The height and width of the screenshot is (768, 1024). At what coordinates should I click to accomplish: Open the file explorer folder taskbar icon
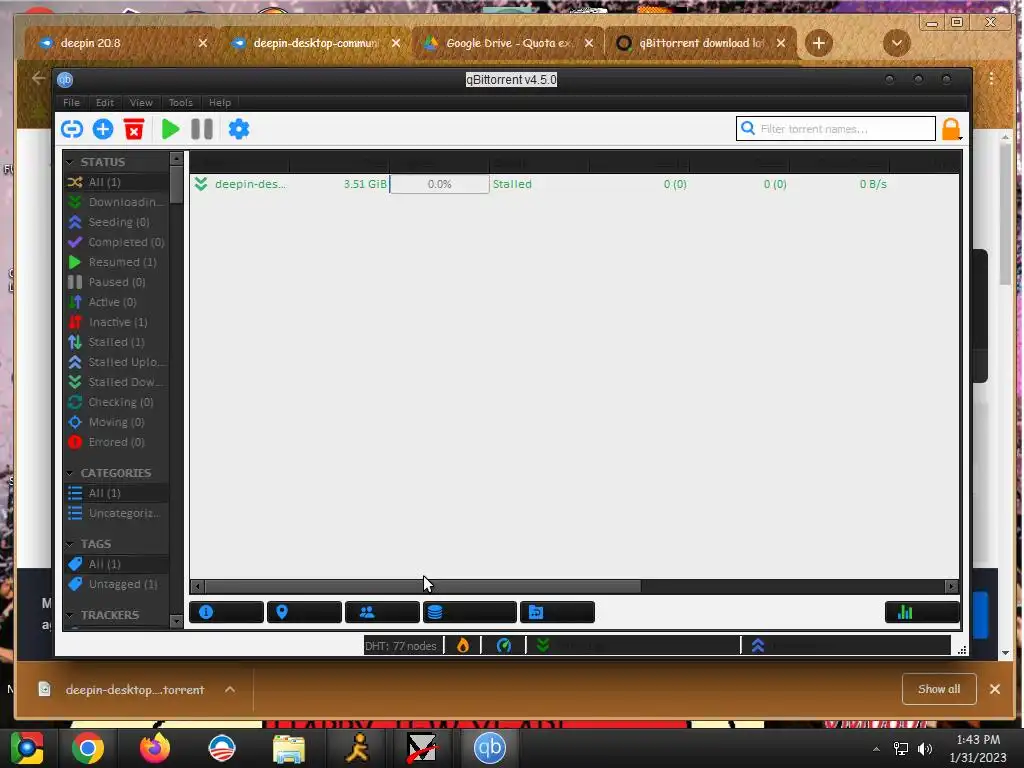pyautogui.click(x=289, y=748)
